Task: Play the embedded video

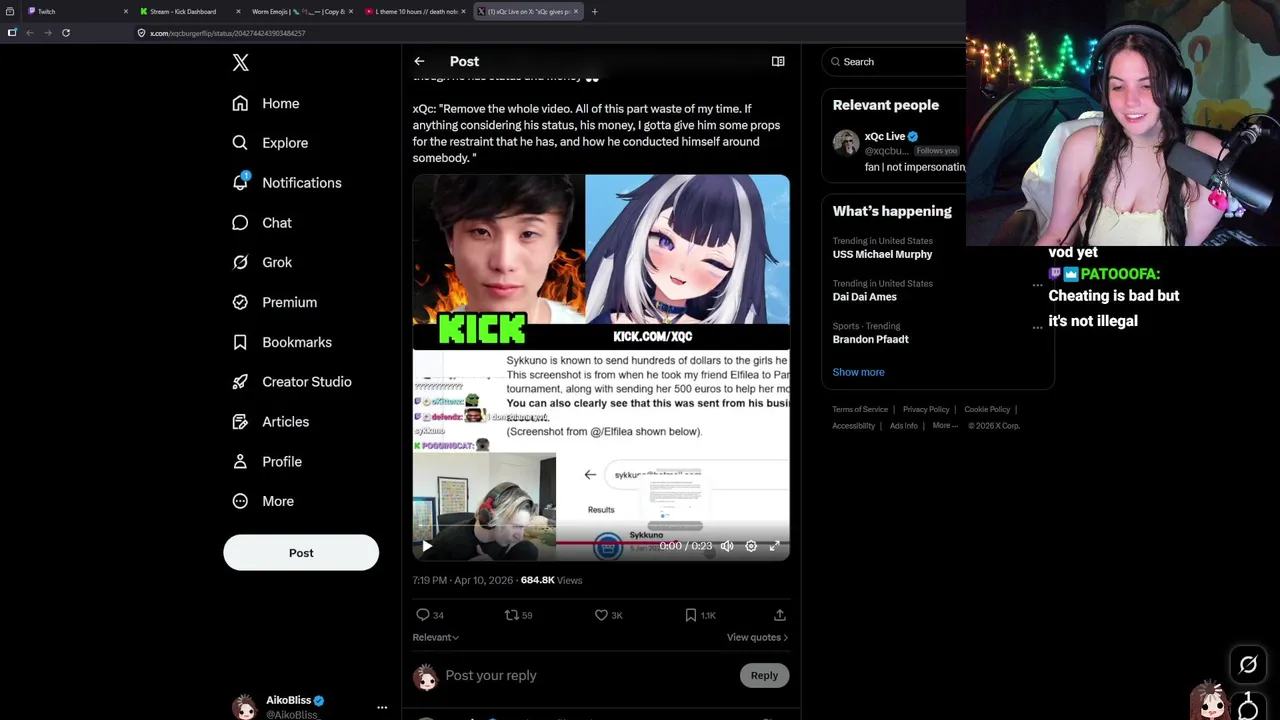Action: point(427,546)
